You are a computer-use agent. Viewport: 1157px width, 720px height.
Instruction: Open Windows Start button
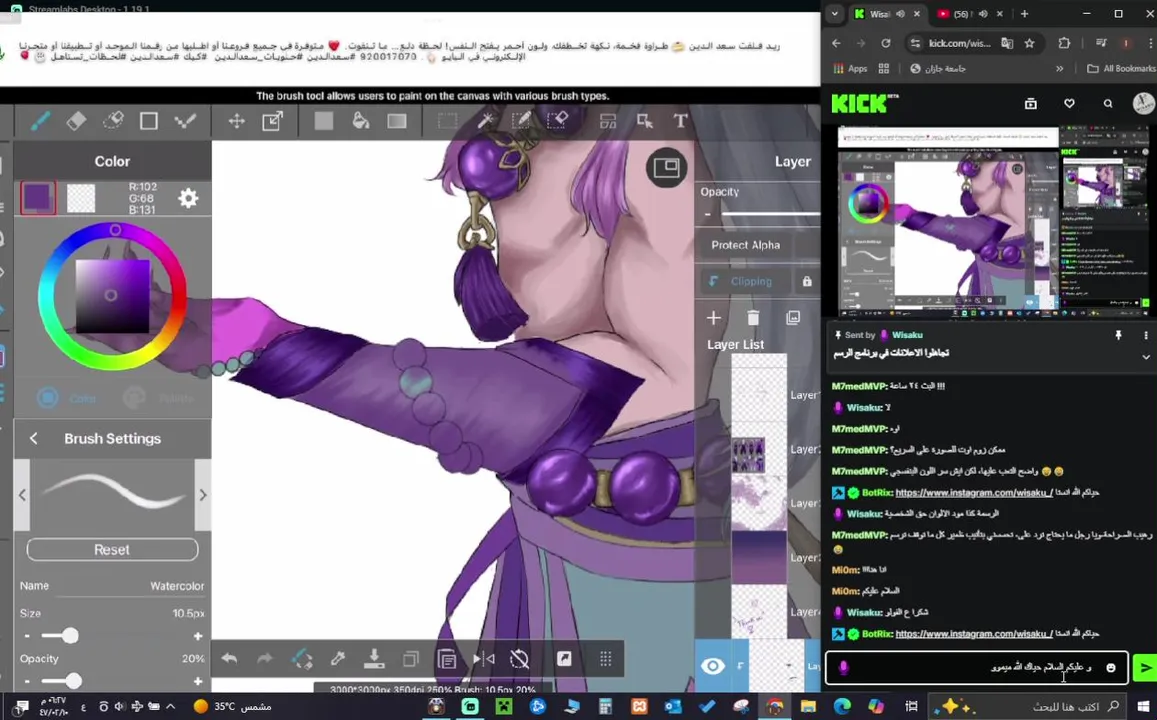click(x=1143, y=707)
